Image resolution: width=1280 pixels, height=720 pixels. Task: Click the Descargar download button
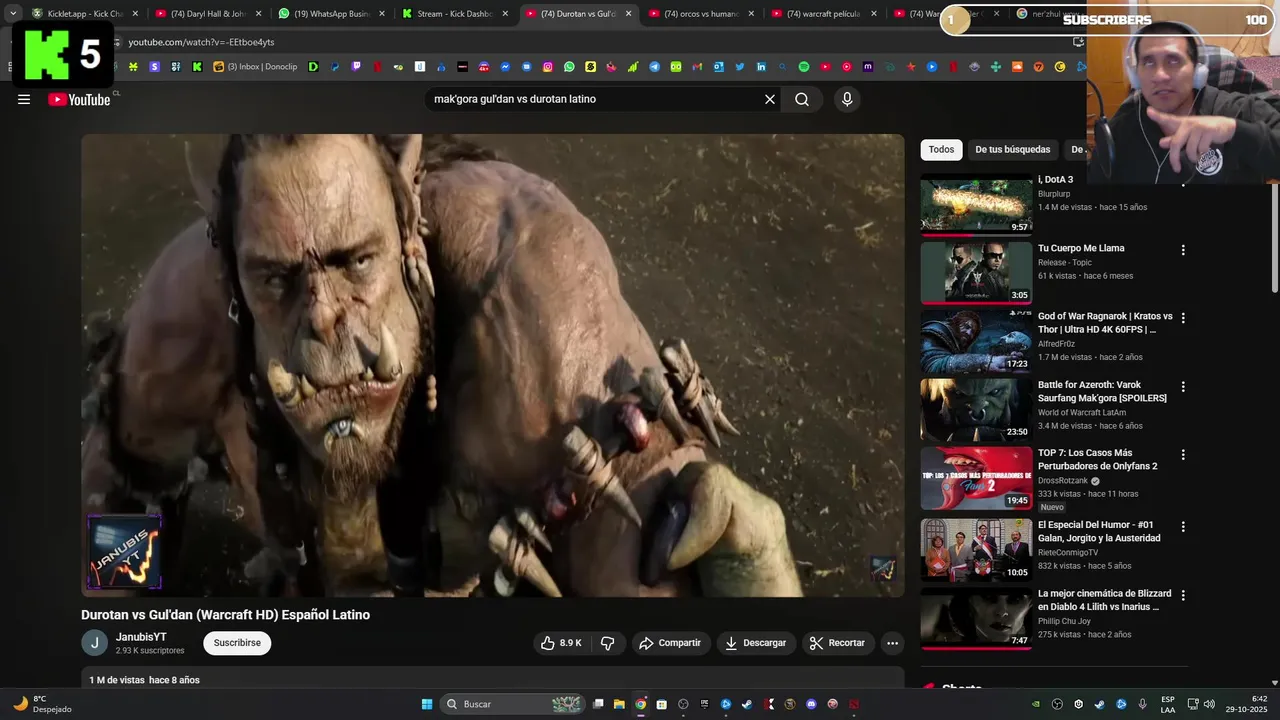point(756,643)
